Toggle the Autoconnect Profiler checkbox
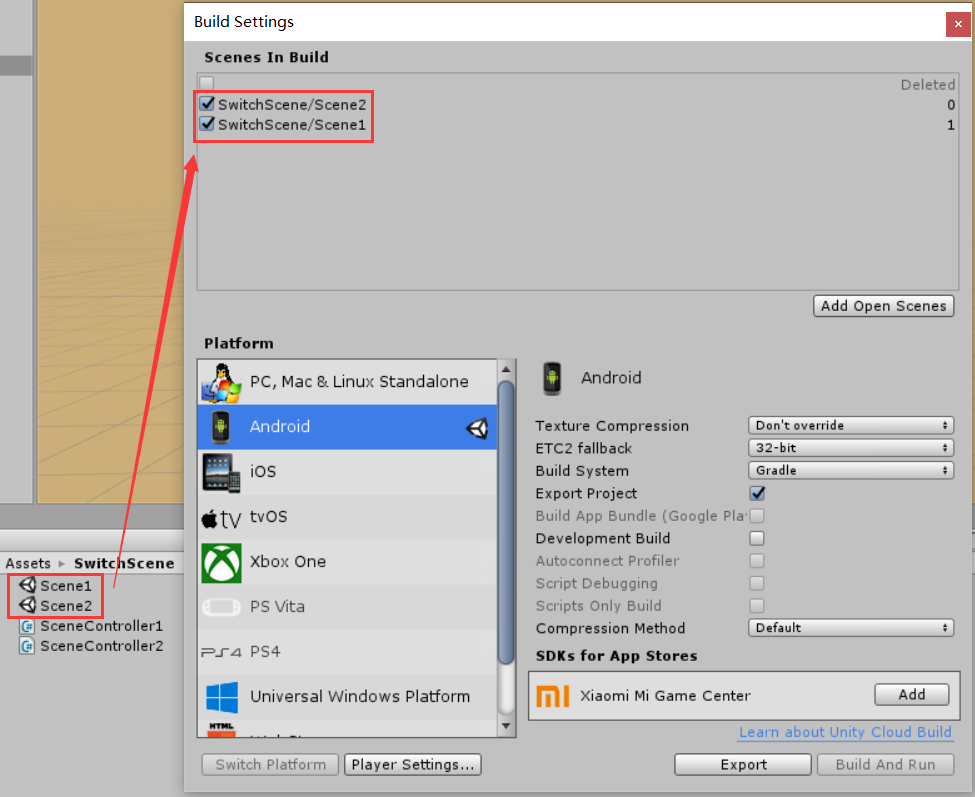Screen dimensions: 975x797 pos(757,561)
